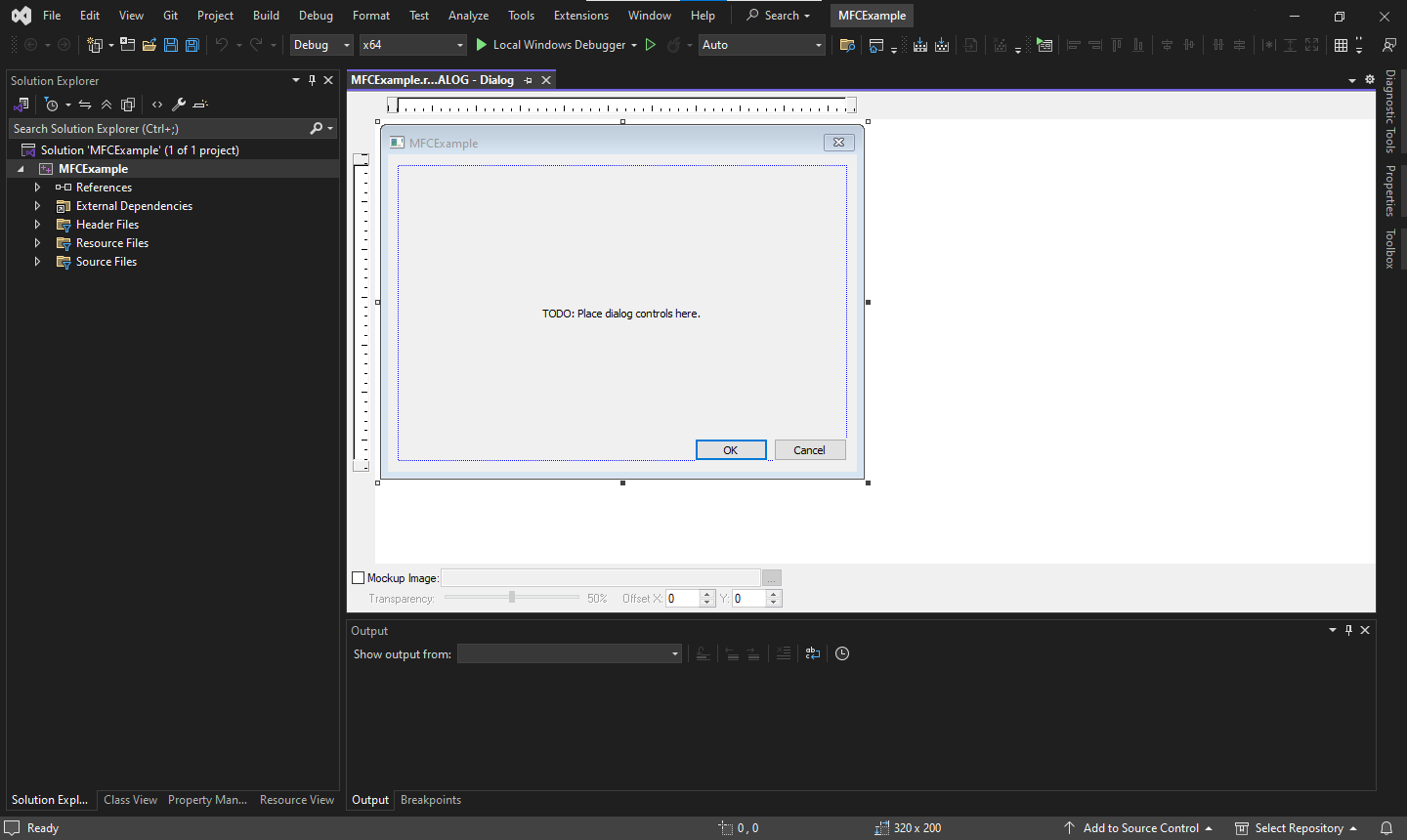Click the Save All toolbar icon
The width and height of the screenshot is (1407, 840).
tap(192, 45)
